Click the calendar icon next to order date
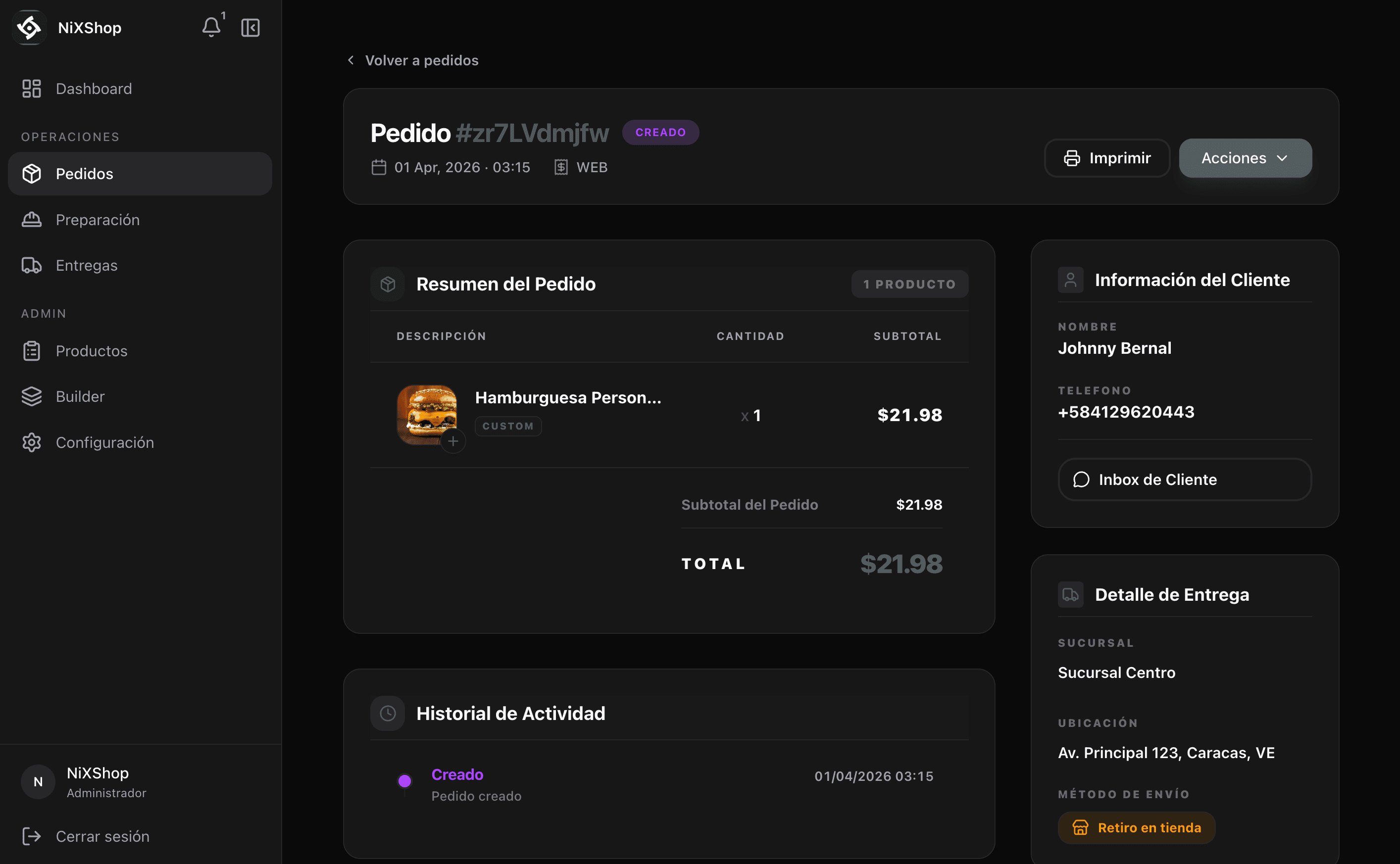 tap(378, 167)
